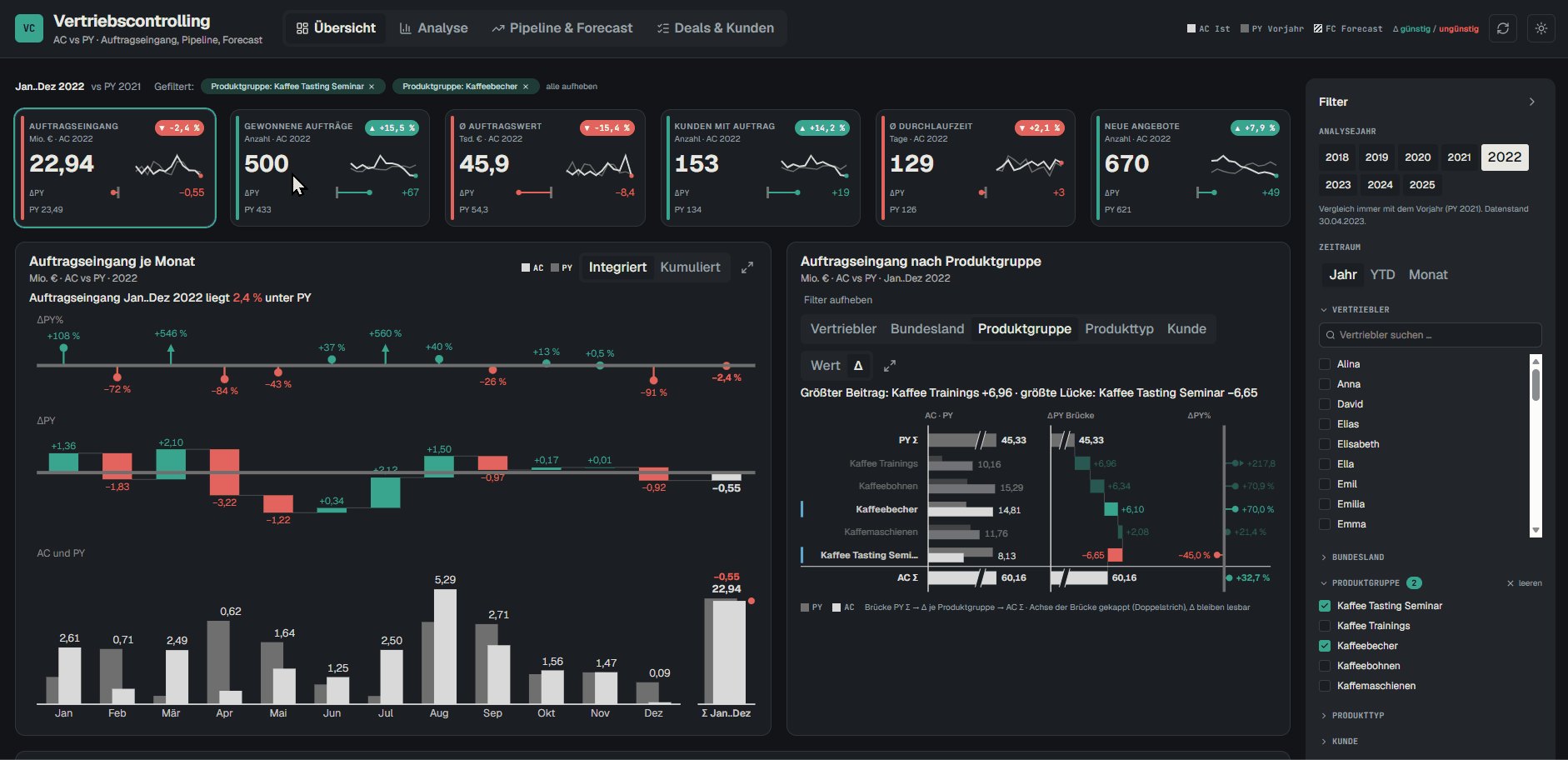Collapse the Filter panel with chevron

(1531, 102)
